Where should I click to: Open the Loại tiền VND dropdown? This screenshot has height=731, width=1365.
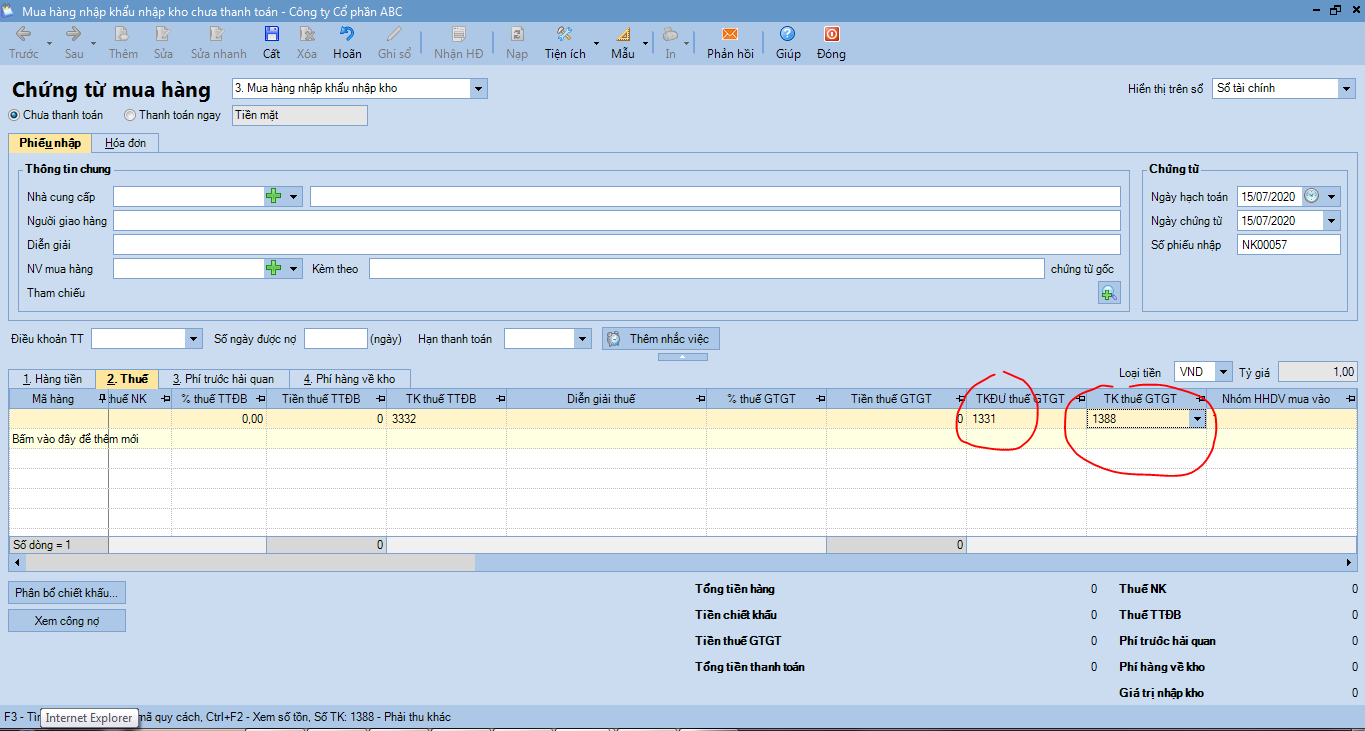[x=1224, y=372]
